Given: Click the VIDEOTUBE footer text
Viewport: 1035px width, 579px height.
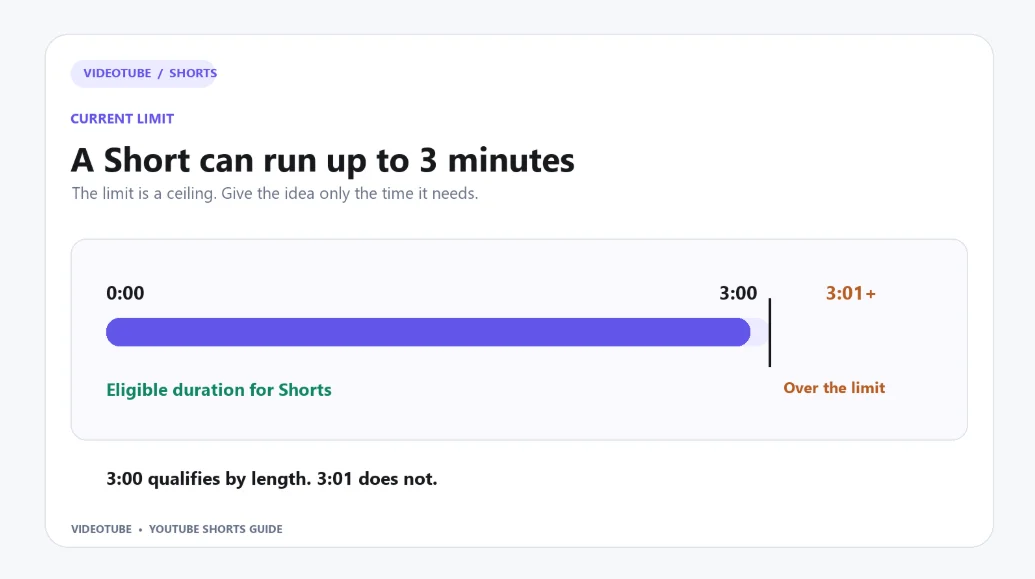Looking at the screenshot, I should (x=101, y=529).
